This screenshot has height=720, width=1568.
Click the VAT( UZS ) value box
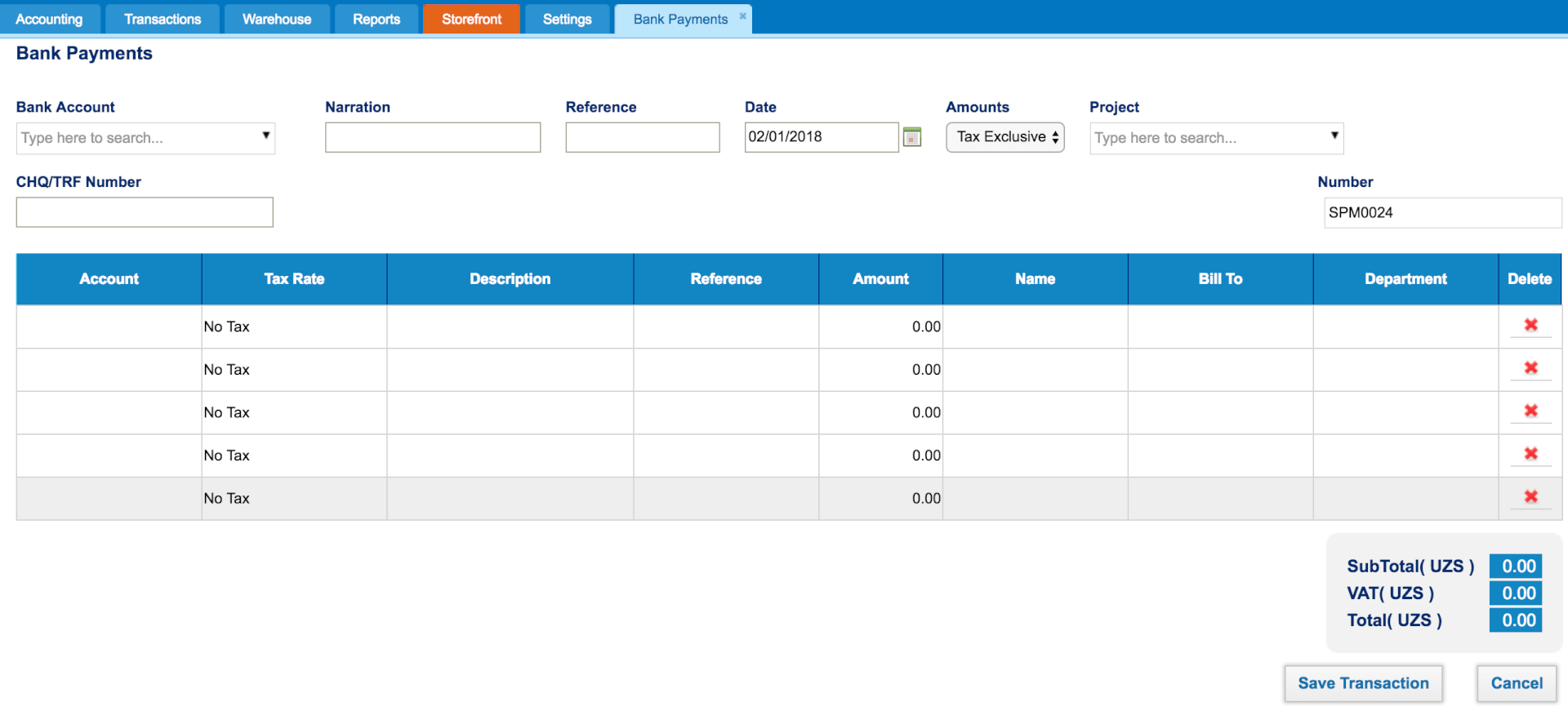(x=1516, y=593)
